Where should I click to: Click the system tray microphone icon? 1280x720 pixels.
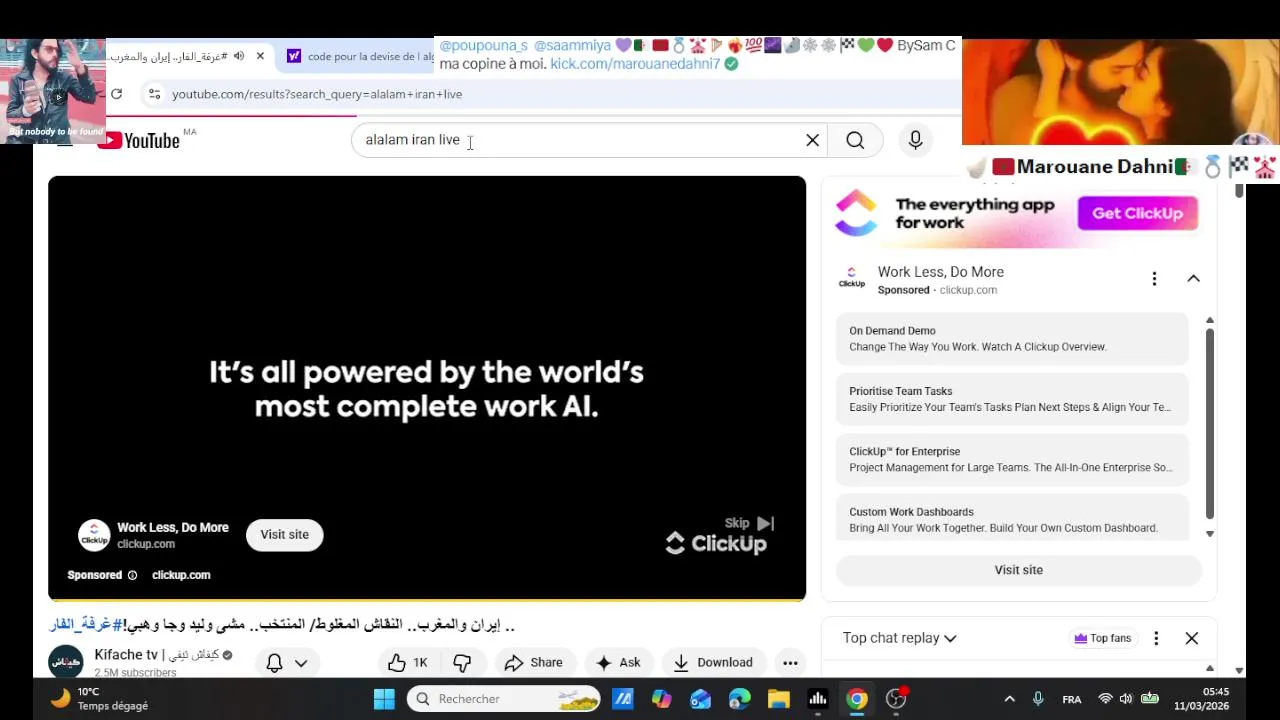click(1038, 699)
